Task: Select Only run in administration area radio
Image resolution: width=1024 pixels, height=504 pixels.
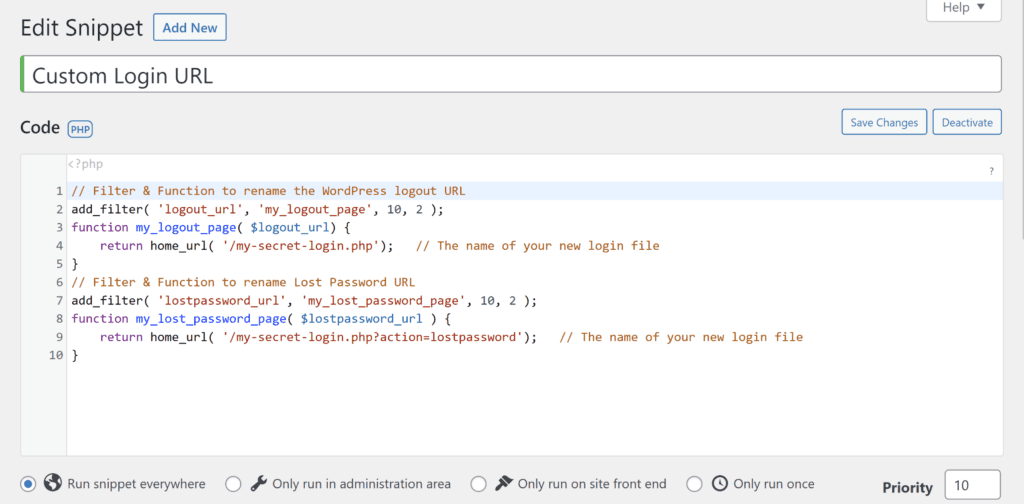Action: [233, 484]
